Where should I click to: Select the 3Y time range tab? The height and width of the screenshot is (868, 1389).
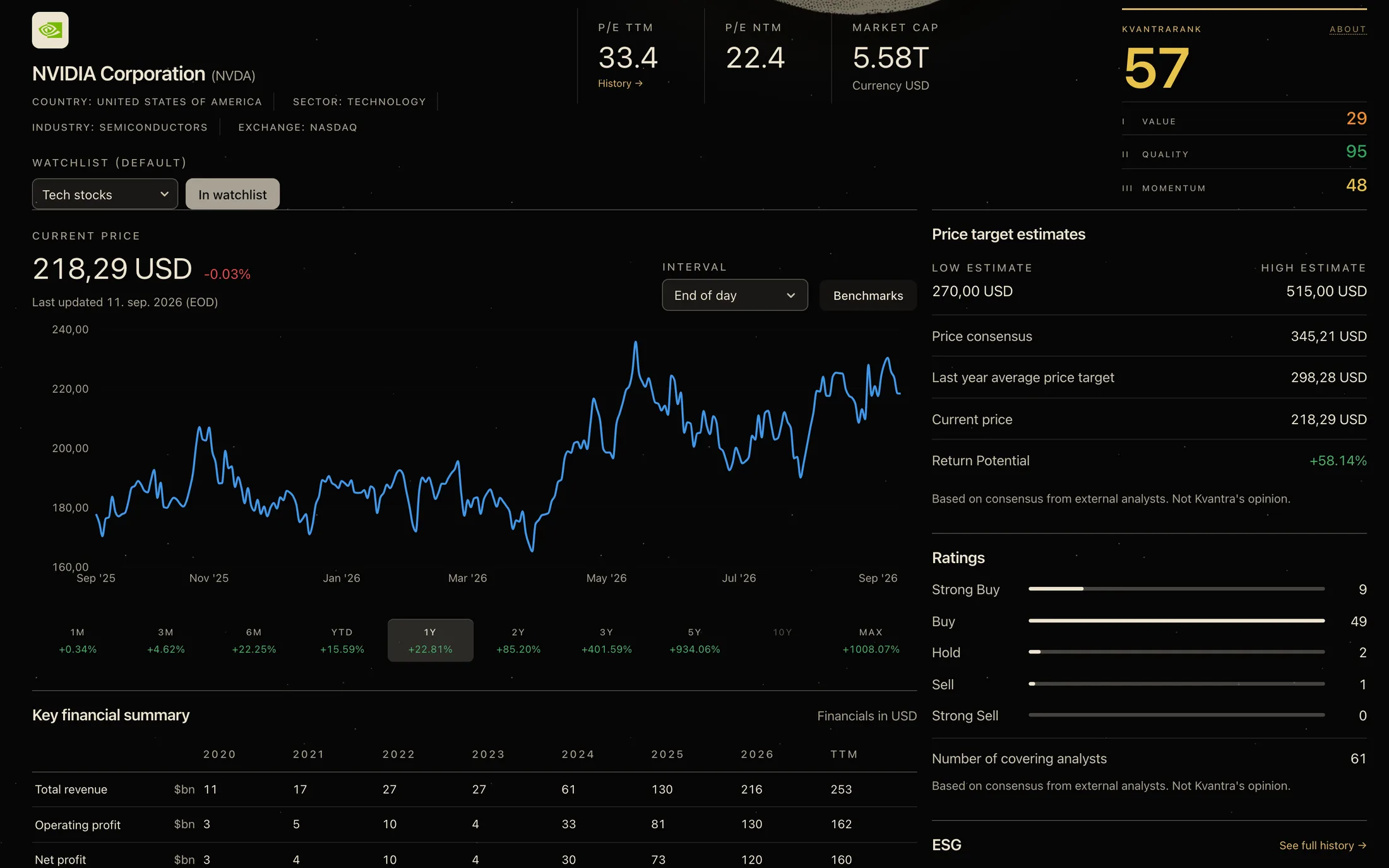(607, 641)
